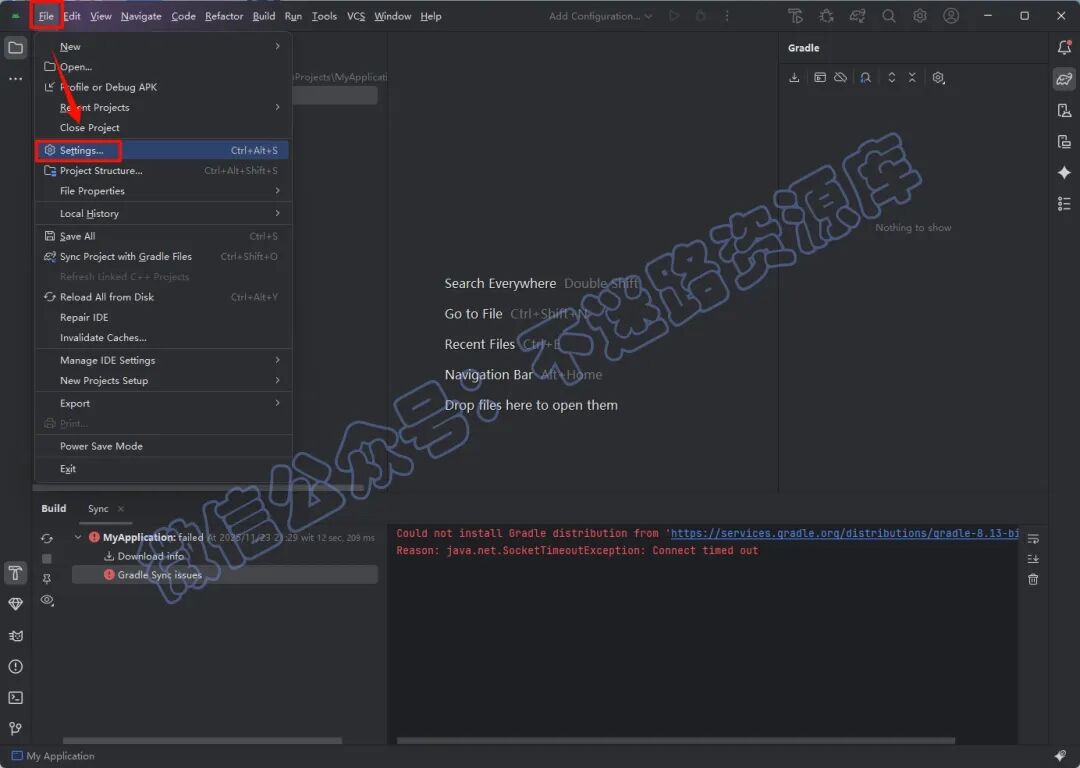
Task: Open the Logcat cat icon in sidebar
Action: coord(15,636)
